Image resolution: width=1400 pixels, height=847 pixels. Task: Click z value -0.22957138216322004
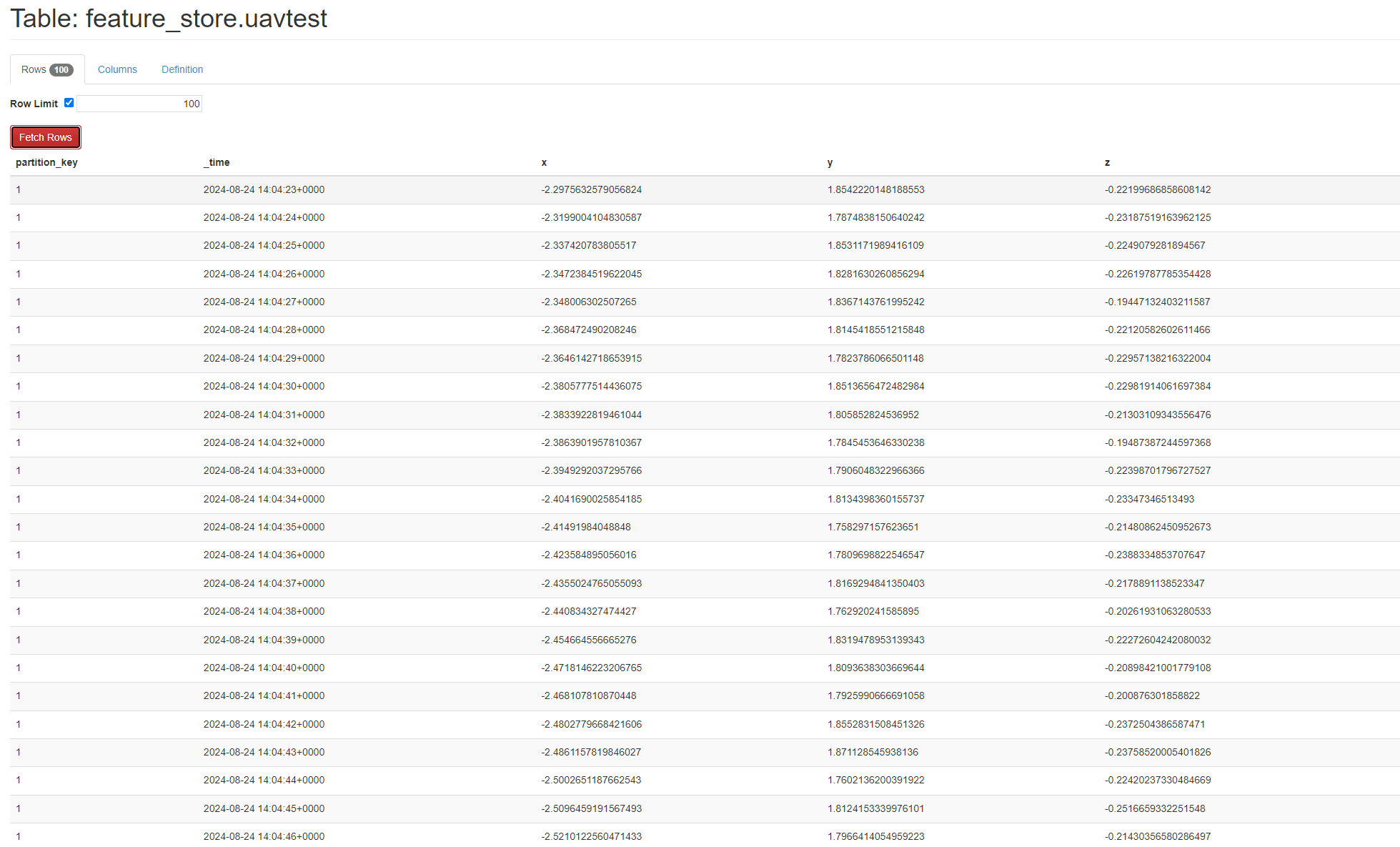(1158, 358)
